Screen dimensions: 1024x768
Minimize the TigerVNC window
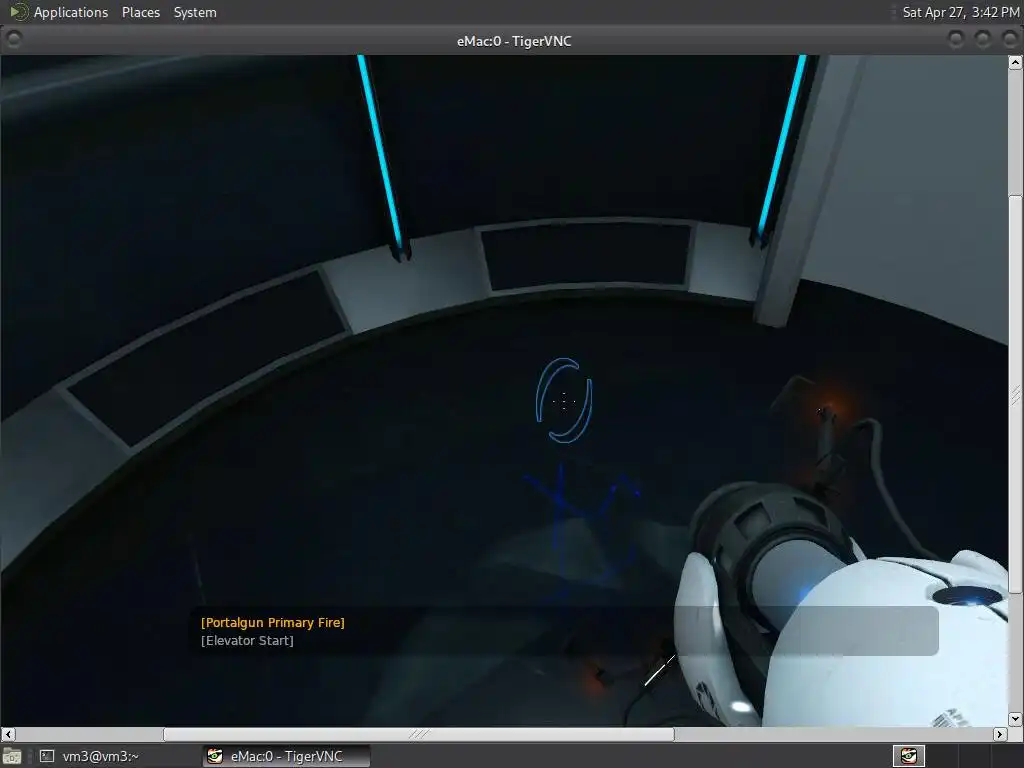(x=956, y=40)
